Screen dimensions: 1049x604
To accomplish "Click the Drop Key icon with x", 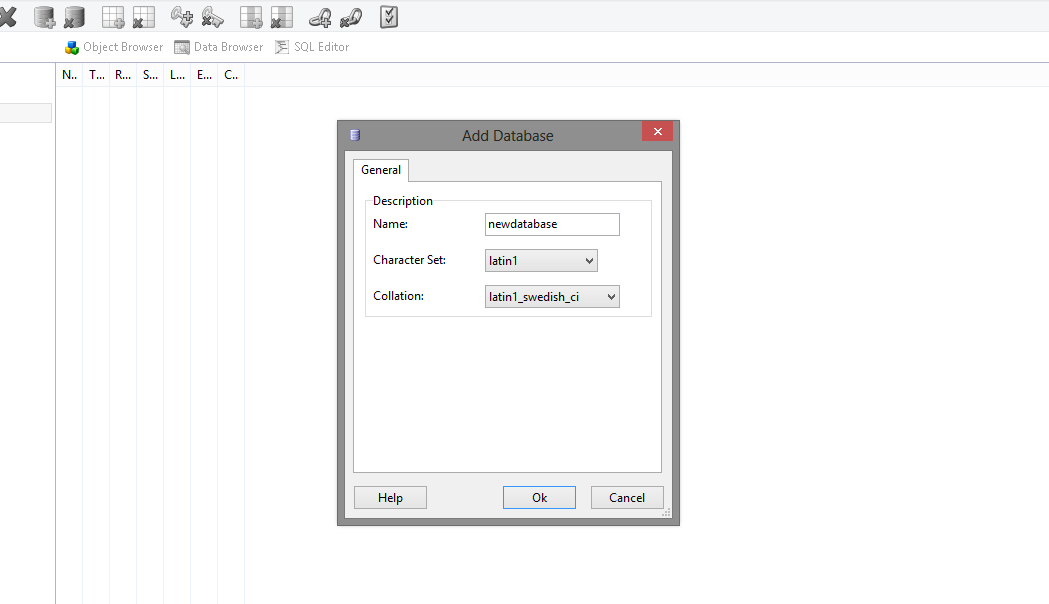I will [x=212, y=17].
